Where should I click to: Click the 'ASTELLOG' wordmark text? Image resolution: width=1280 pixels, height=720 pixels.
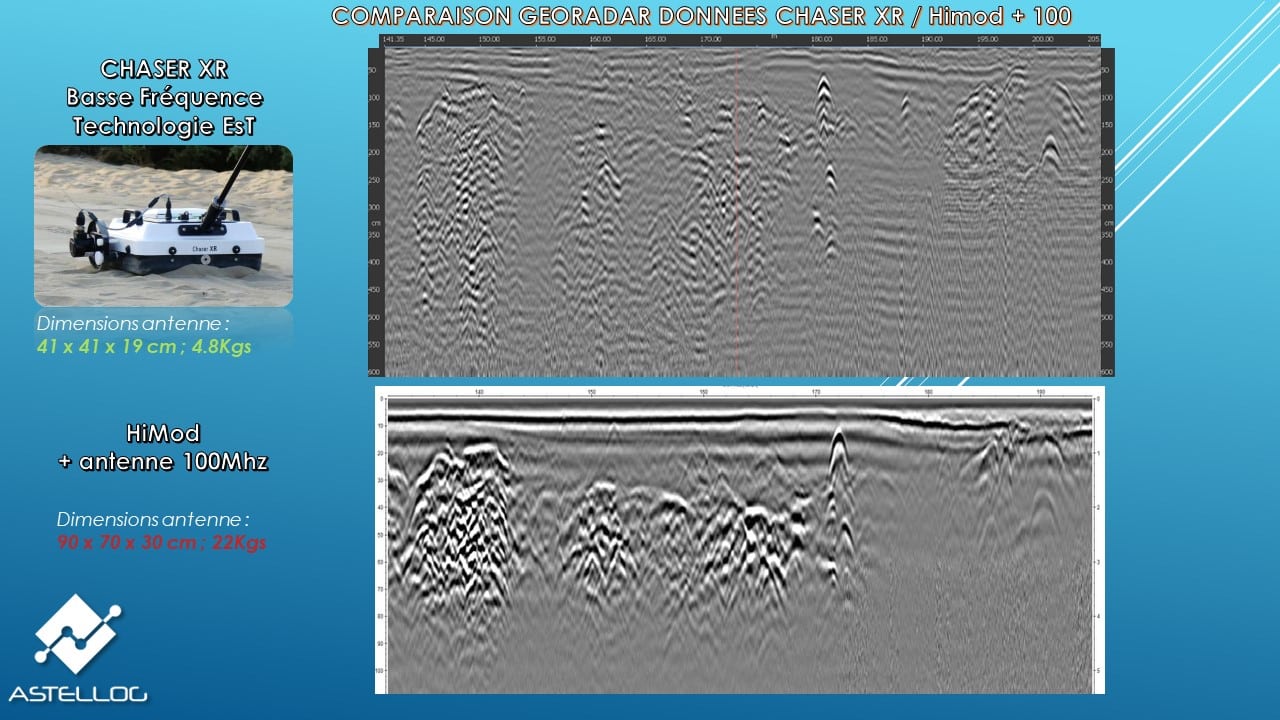tap(78, 693)
